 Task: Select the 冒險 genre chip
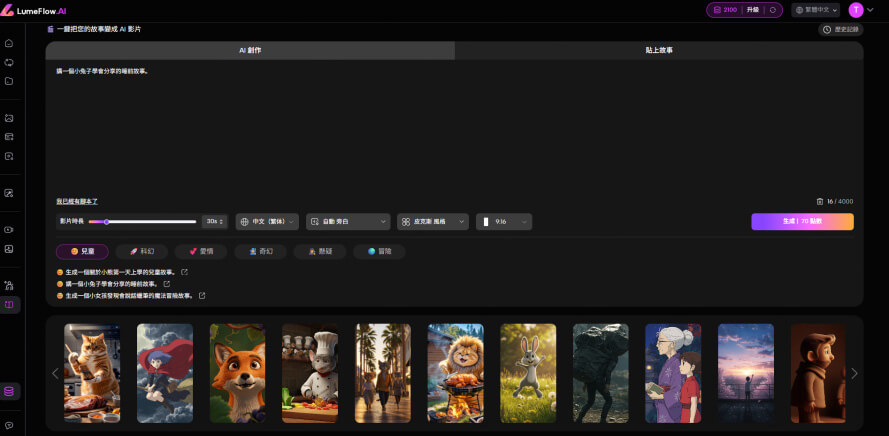click(378, 251)
